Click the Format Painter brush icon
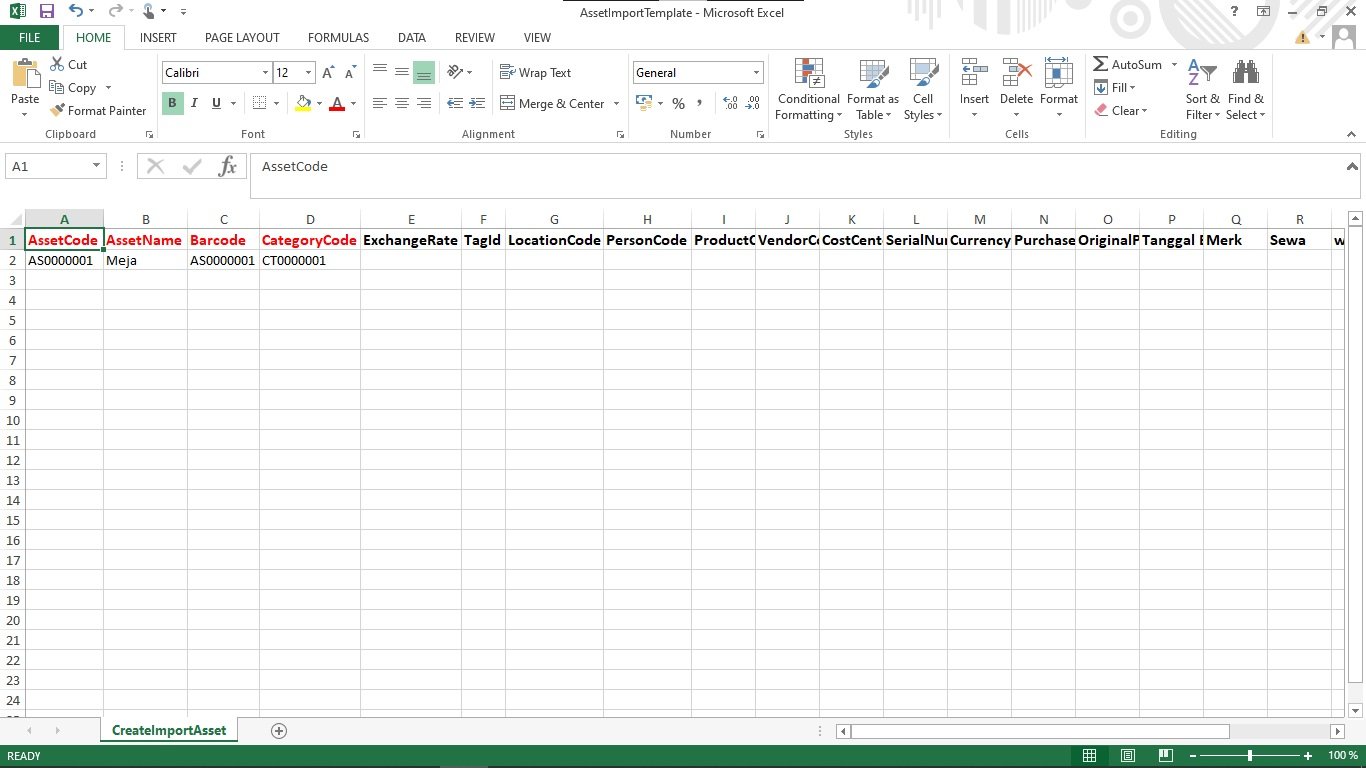The width and height of the screenshot is (1366, 768). point(58,111)
